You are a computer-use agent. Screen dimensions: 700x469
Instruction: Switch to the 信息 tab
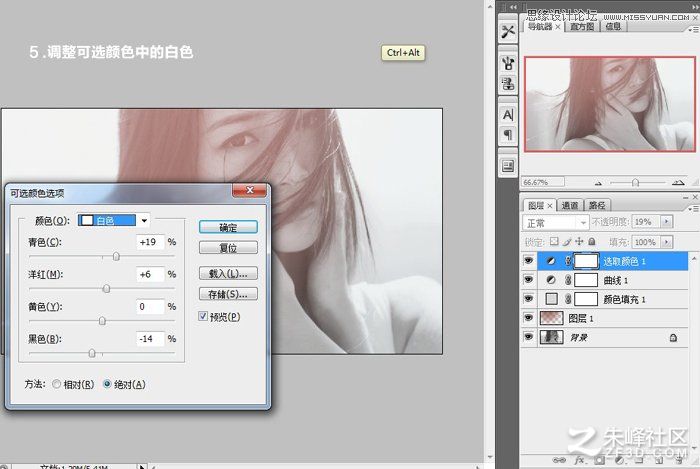pos(613,27)
